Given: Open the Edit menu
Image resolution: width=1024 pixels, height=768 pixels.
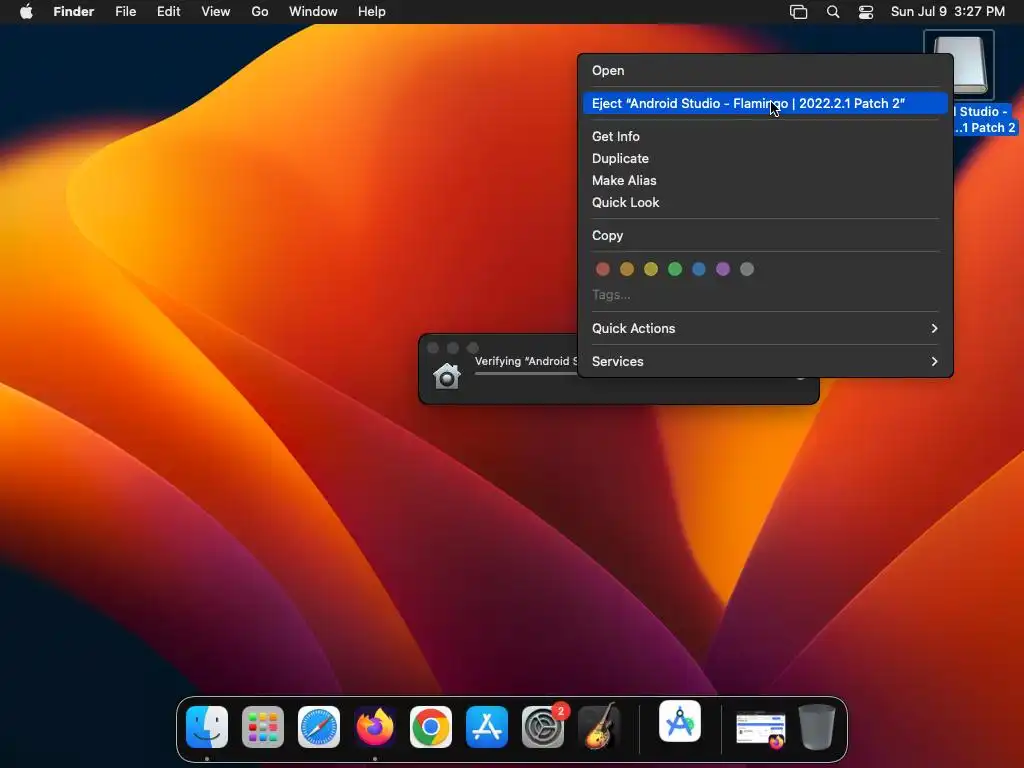Looking at the screenshot, I should (168, 12).
